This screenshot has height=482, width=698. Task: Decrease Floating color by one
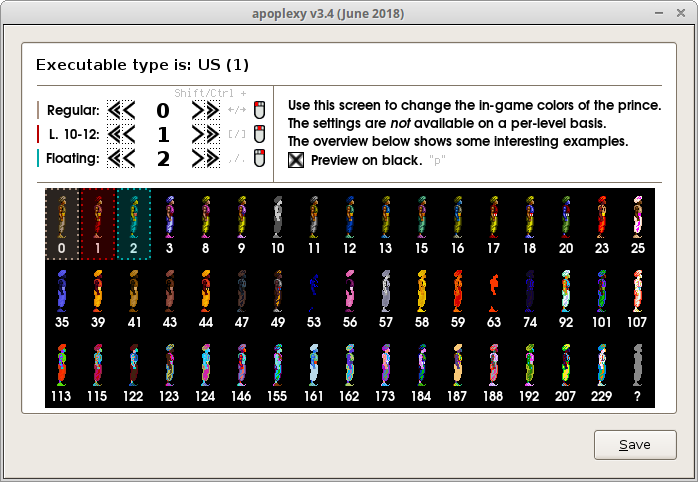point(128,158)
